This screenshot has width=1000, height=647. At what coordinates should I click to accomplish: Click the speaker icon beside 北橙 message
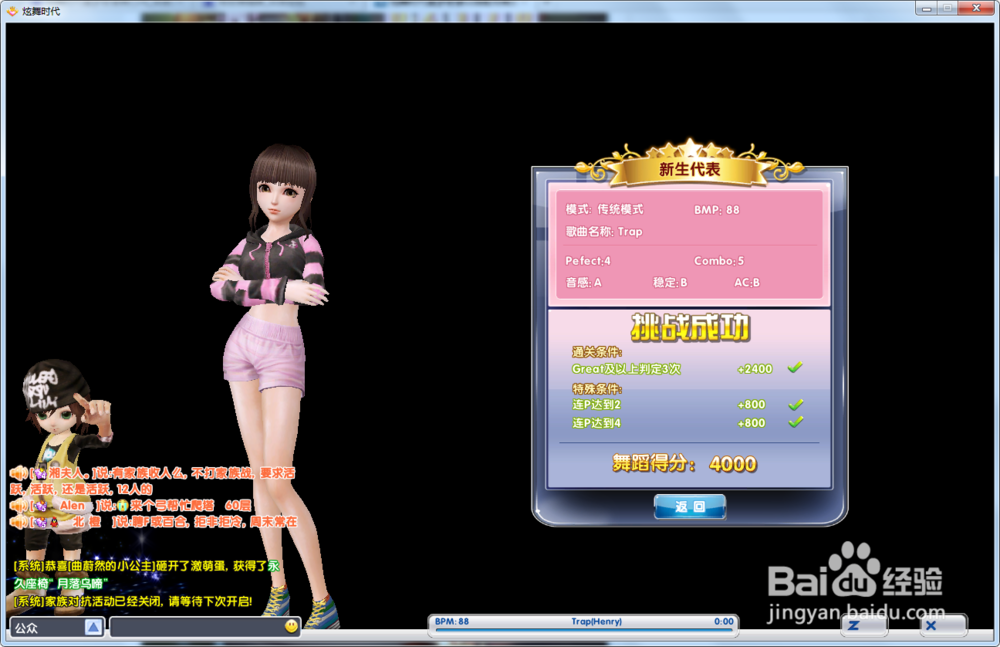coord(18,522)
